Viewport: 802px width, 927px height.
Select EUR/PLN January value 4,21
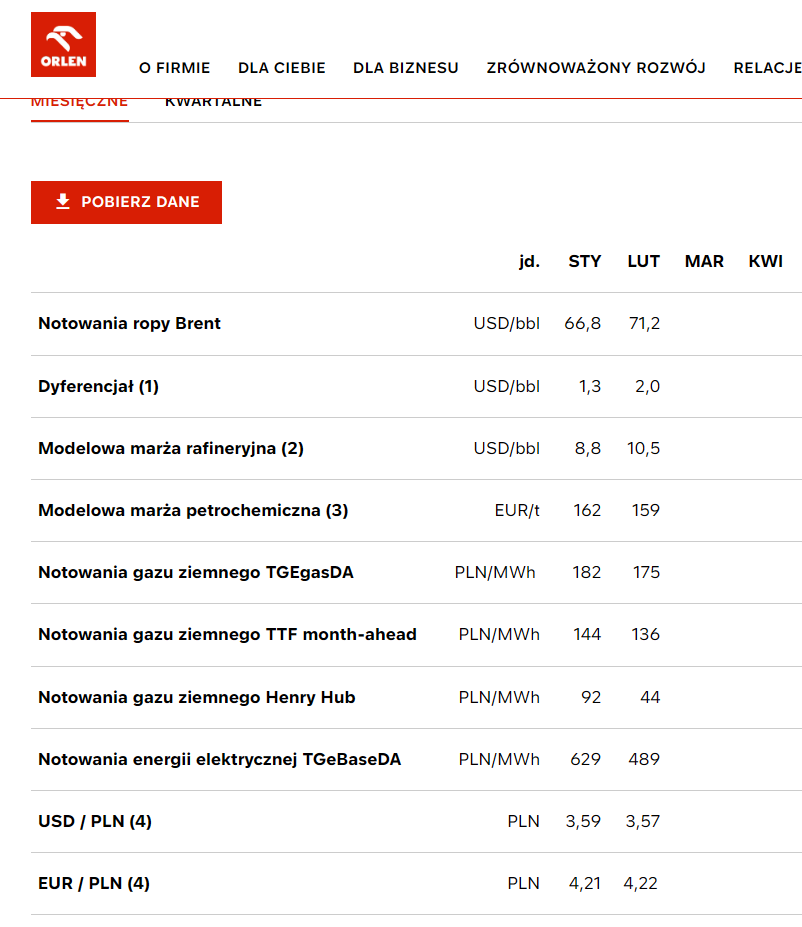(x=585, y=883)
